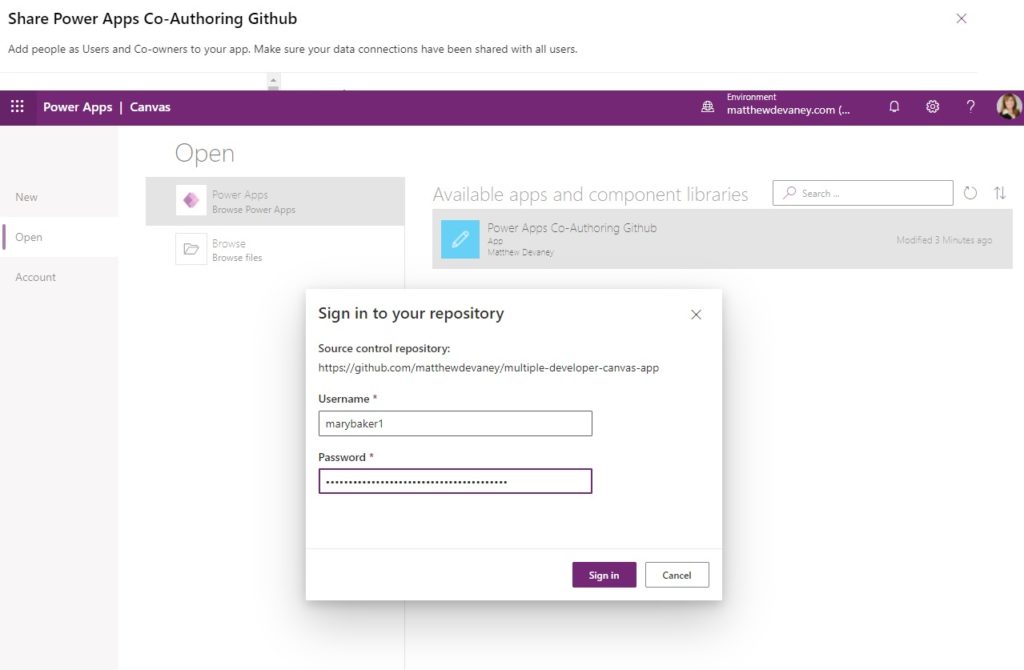The width and height of the screenshot is (1024, 670).
Task: Refresh the apps list with circular arrow icon
Action: pos(970,192)
